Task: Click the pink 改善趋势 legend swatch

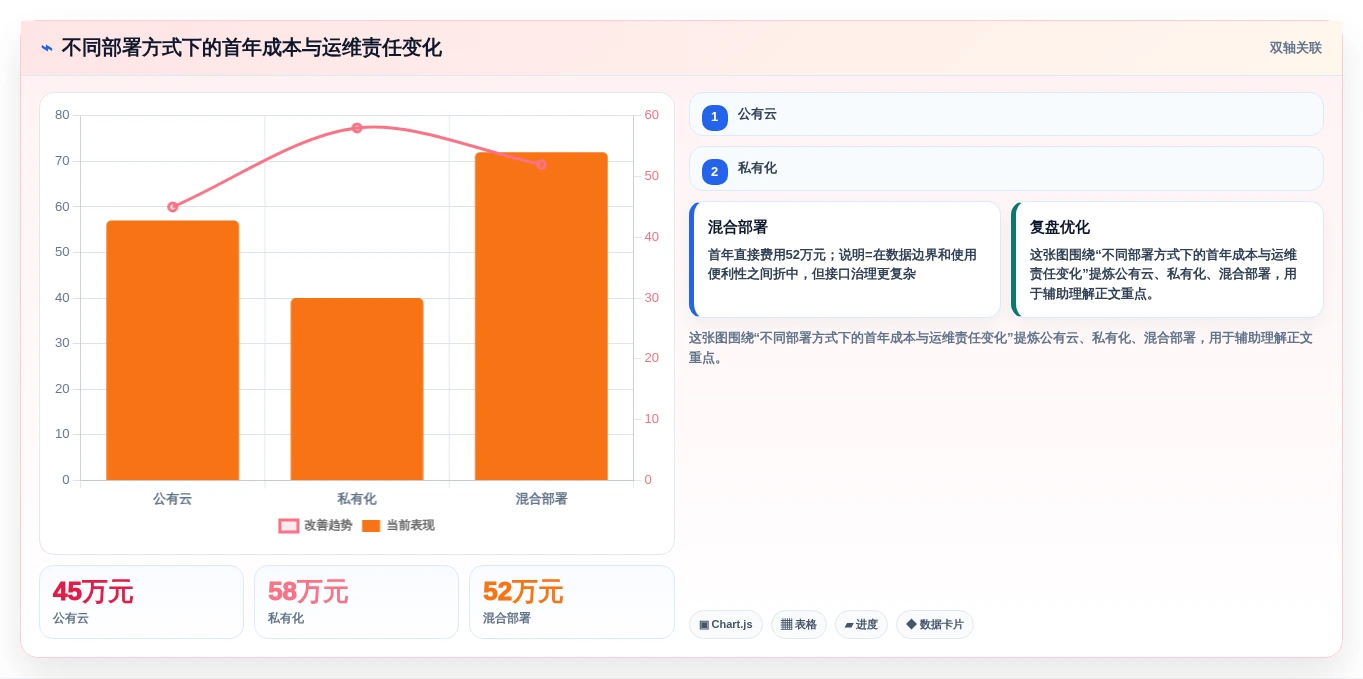Action: coord(289,526)
